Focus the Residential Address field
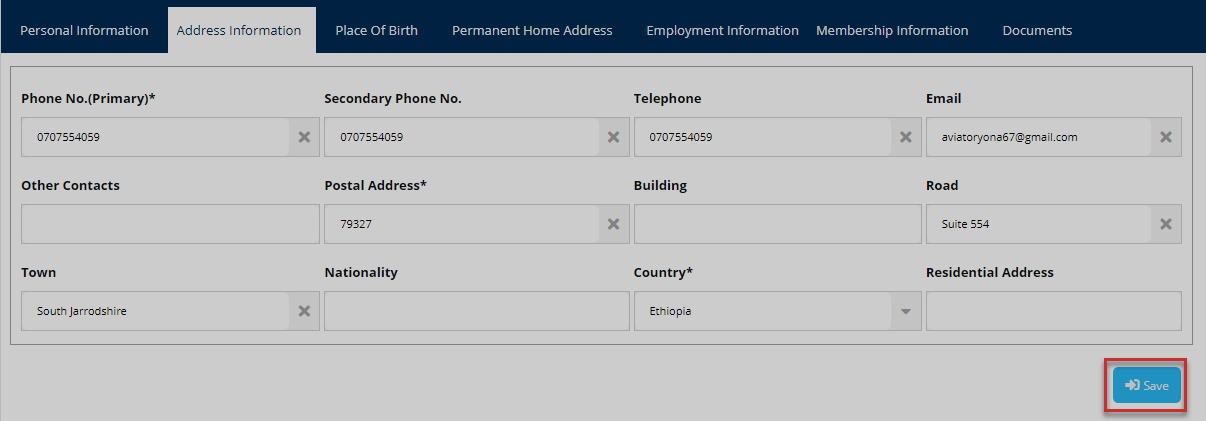Viewport: 1206px width, 421px height. click(1053, 311)
